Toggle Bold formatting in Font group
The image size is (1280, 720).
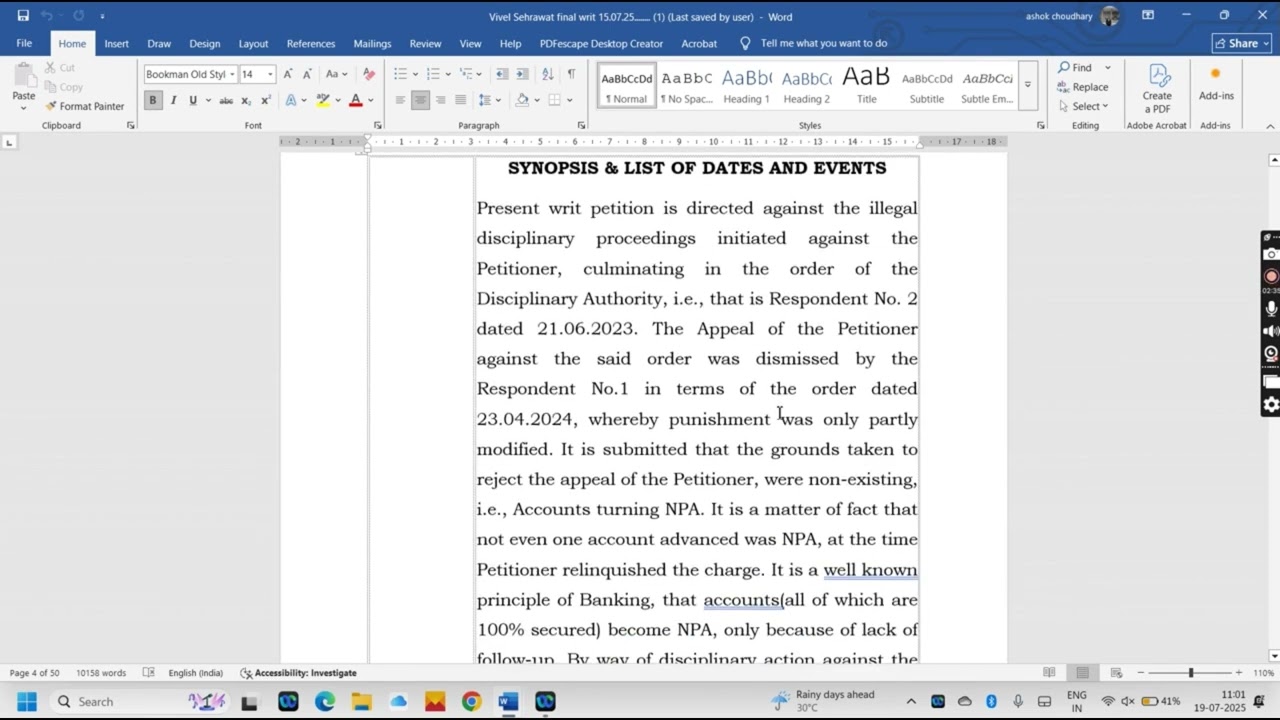[153, 100]
